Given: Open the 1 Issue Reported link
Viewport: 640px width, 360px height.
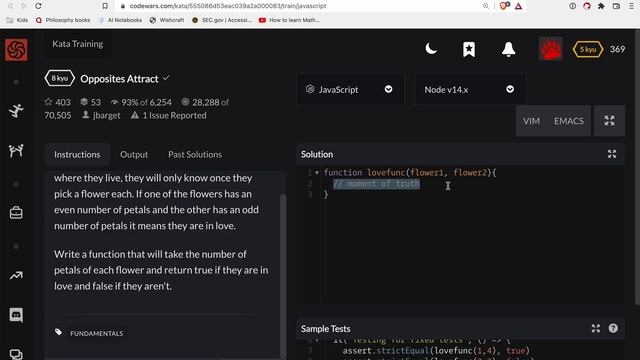Looking at the screenshot, I should coord(169,116).
